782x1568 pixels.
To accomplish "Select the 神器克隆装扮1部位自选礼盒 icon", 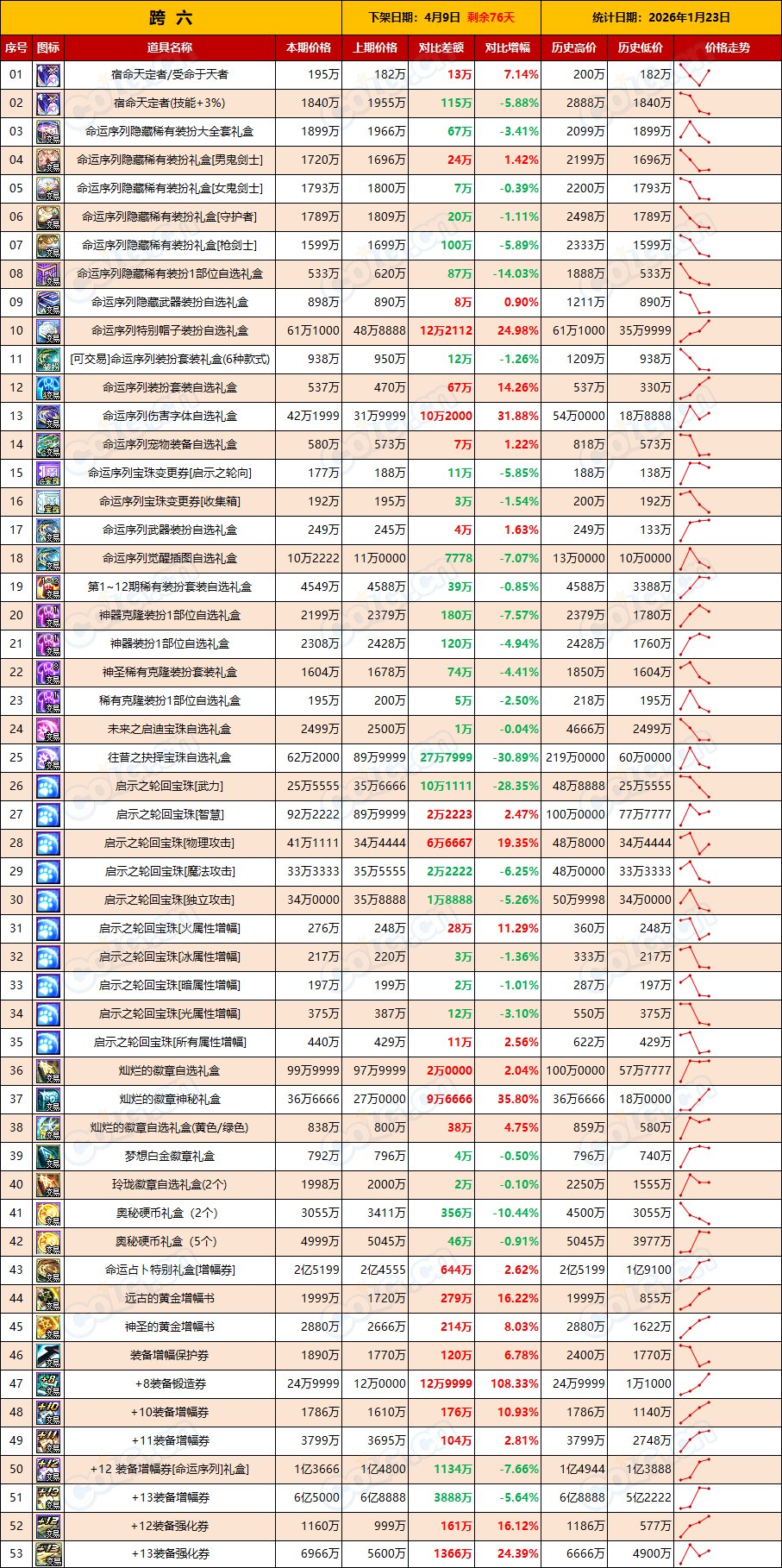I will [48, 616].
